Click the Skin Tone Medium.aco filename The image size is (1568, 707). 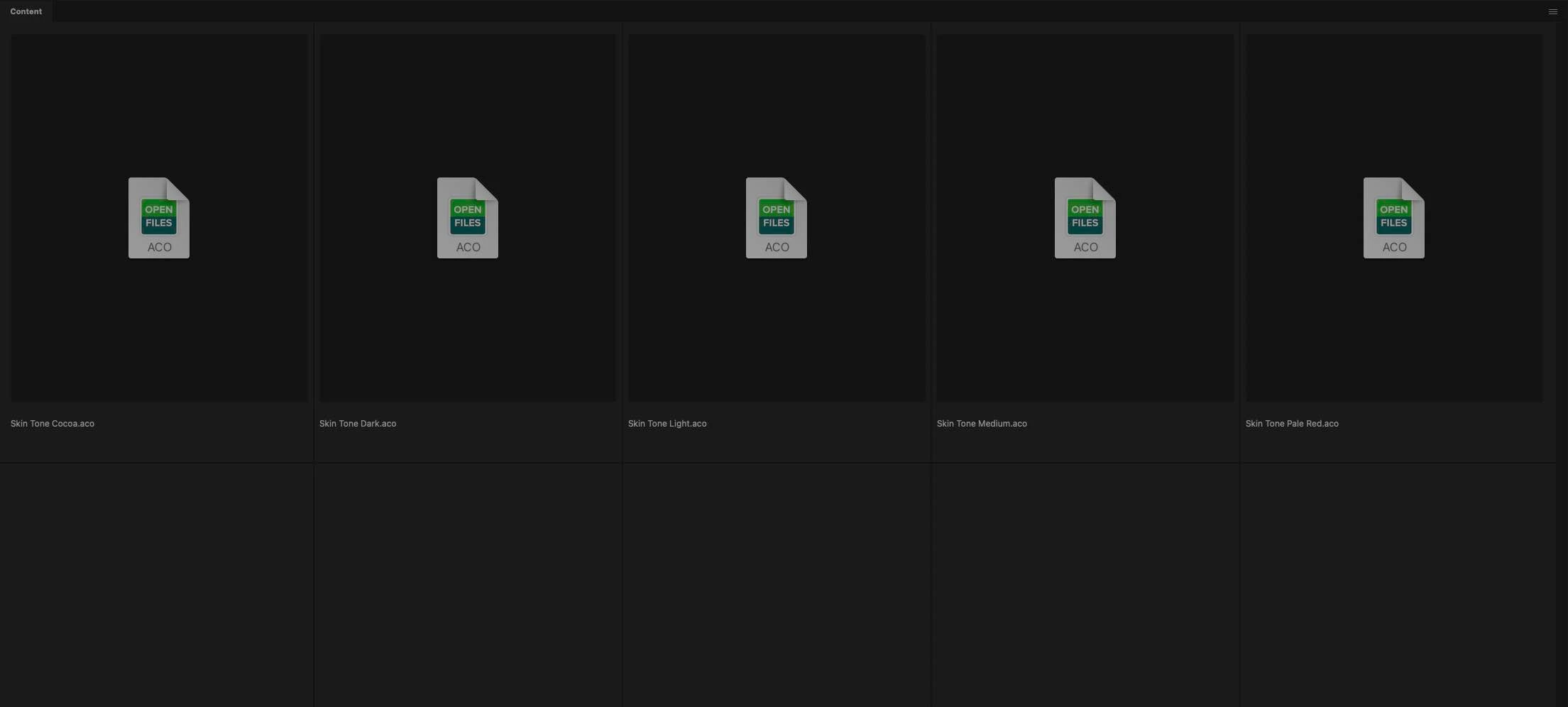pyautogui.click(x=982, y=424)
